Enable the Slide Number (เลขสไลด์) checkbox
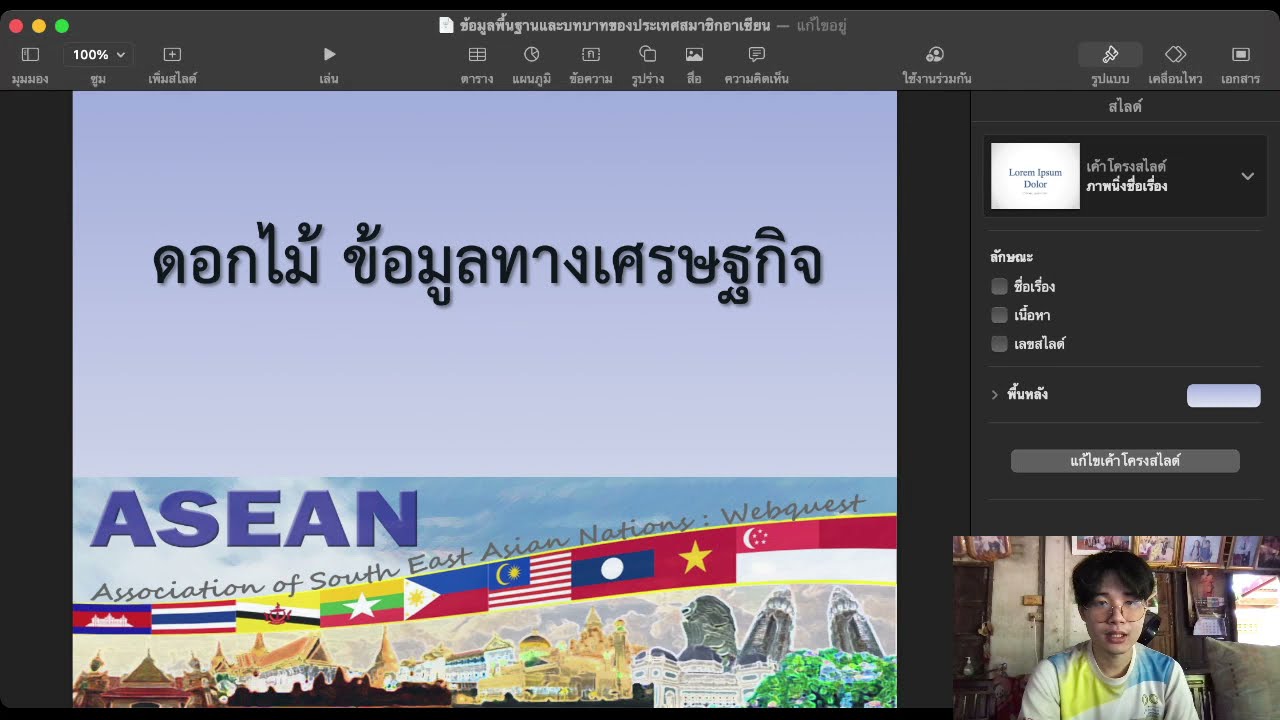This screenshot has width=1280, height=720. click(x=999, y=344)
